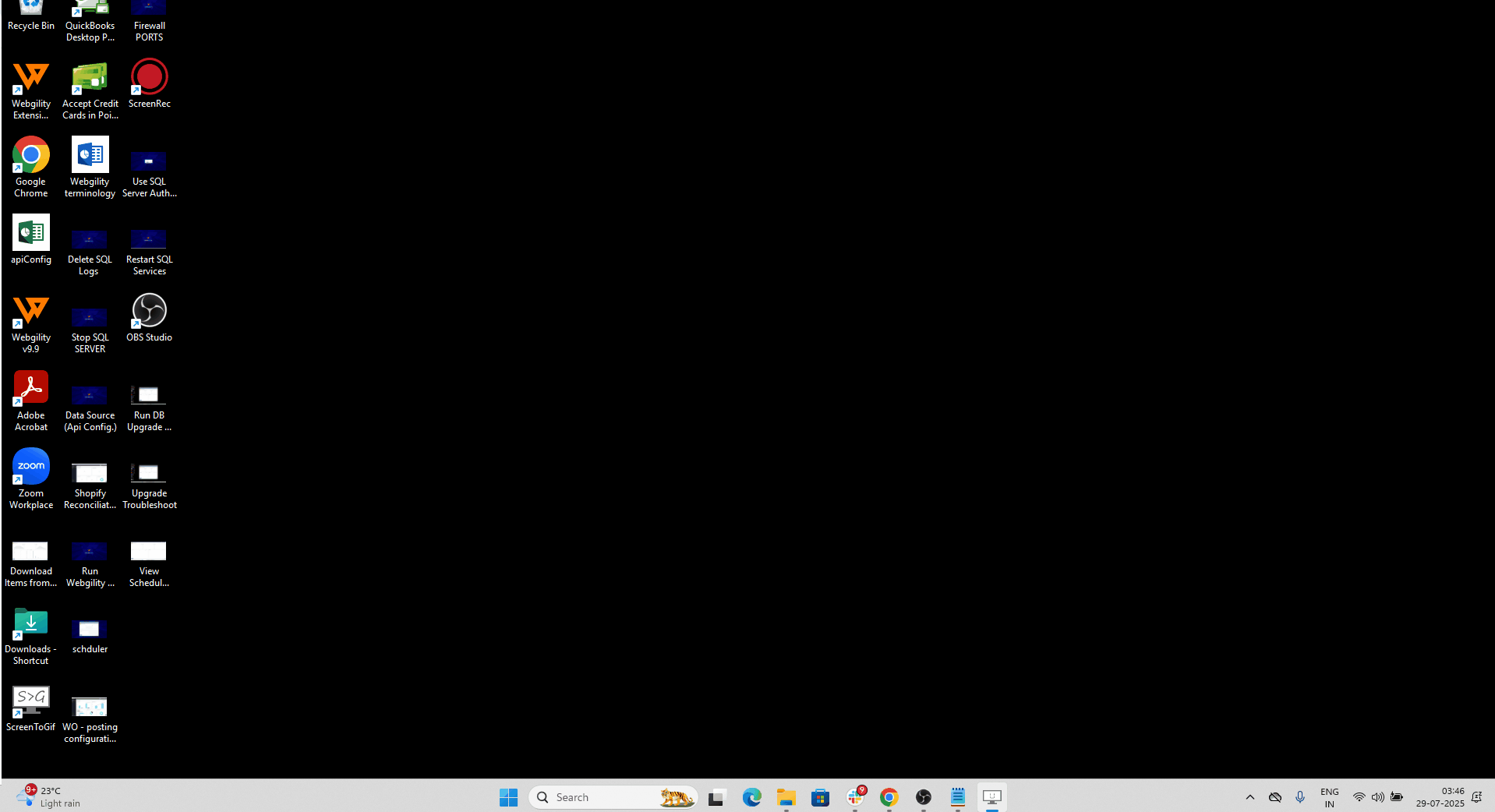Open the Wi-Fi network tray icon
Viewport: 1495px width, 812px height.
click(1359, 797)
